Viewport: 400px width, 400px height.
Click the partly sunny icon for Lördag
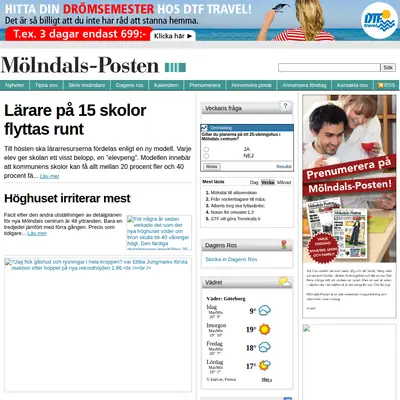pyautogui.click(x=264, y=365)
